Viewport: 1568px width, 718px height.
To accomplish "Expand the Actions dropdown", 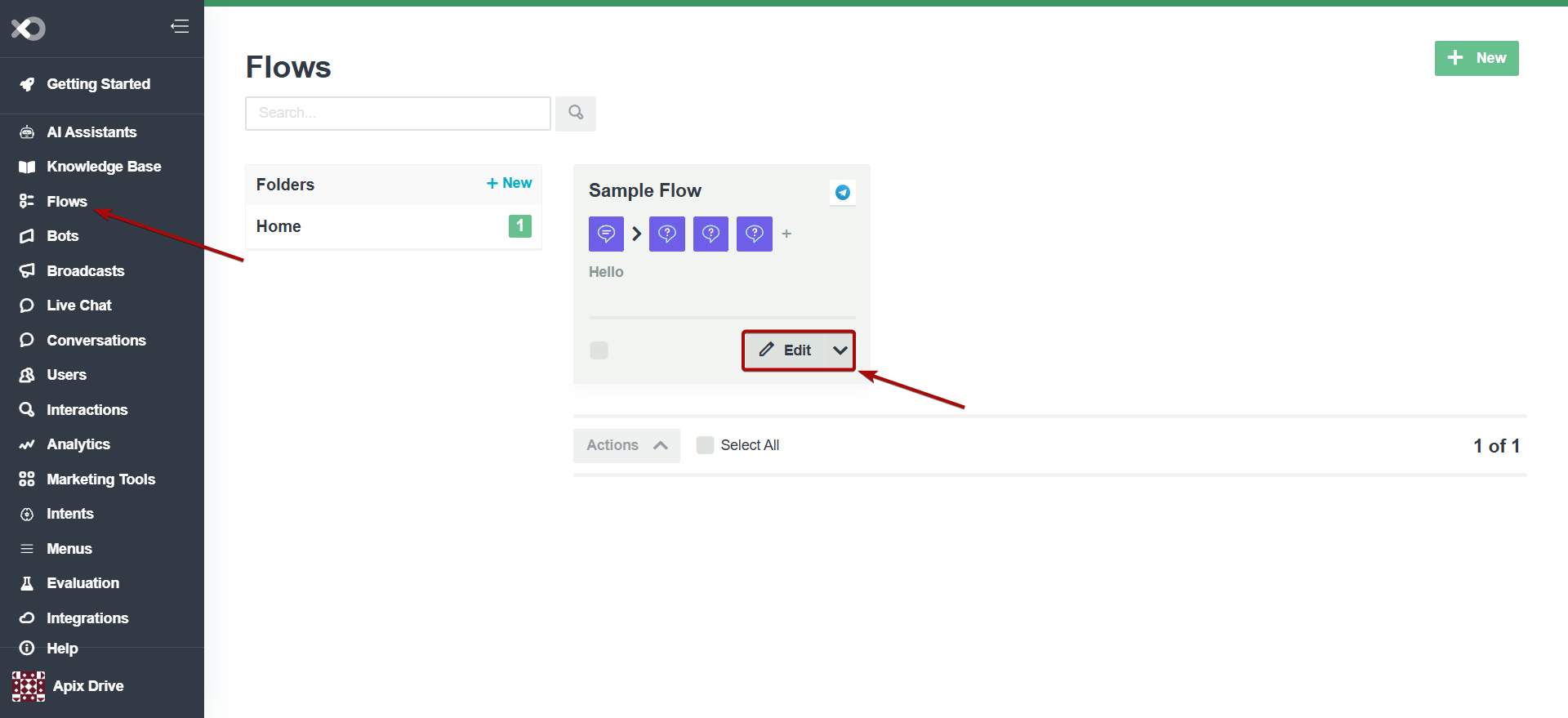I will (x=626, y=445).
